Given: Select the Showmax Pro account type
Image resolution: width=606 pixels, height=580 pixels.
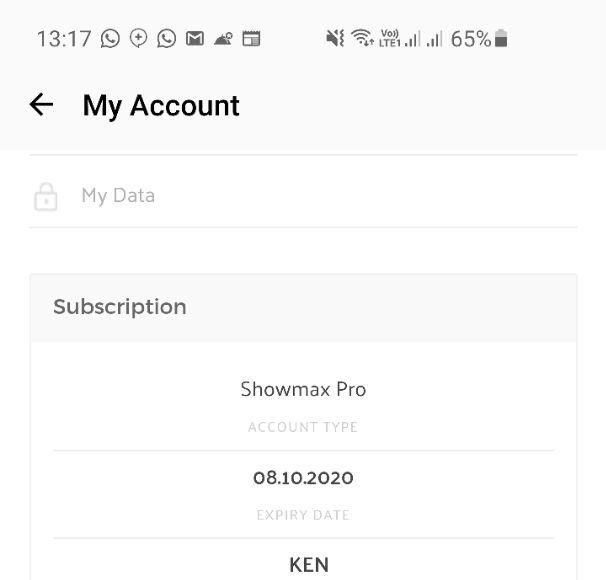Looking at the screenshot, I should (303, 389).
